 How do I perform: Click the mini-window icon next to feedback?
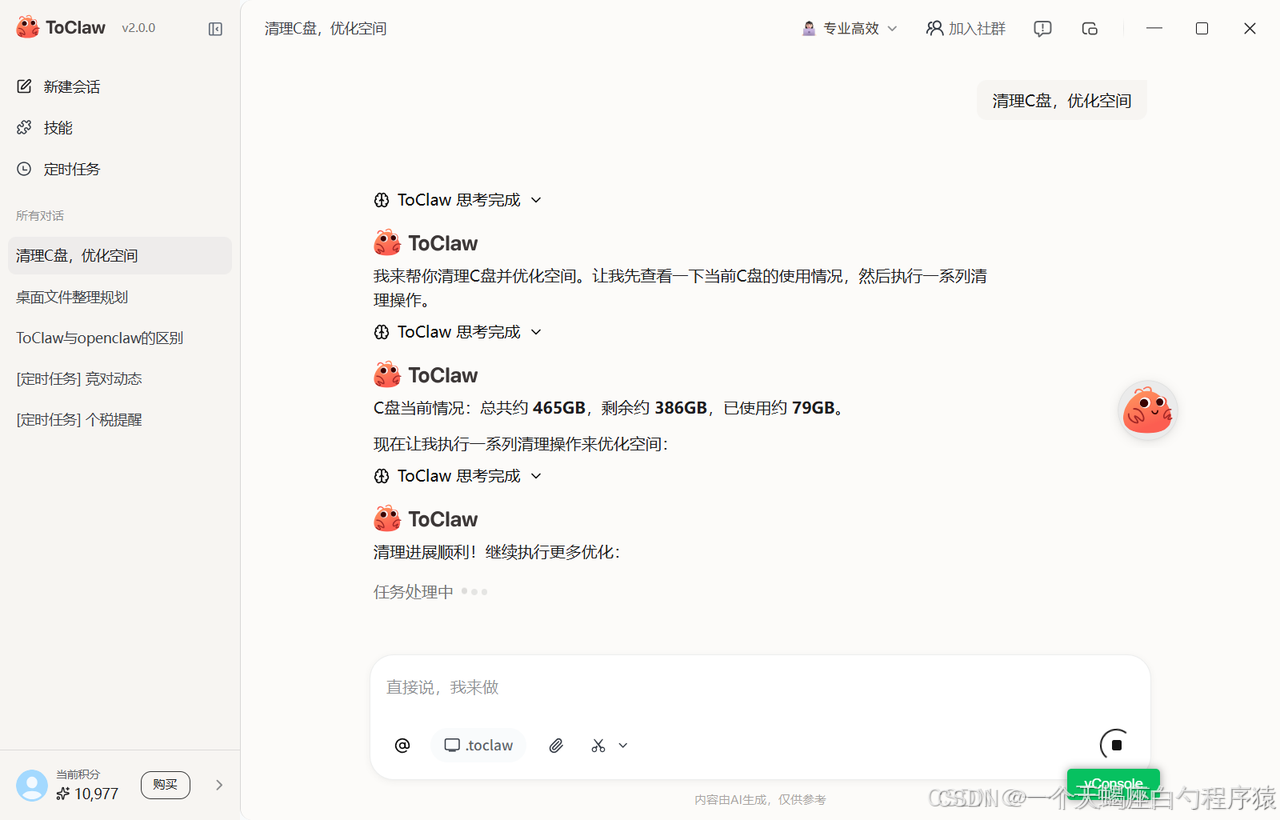(x=1090, y=28)
